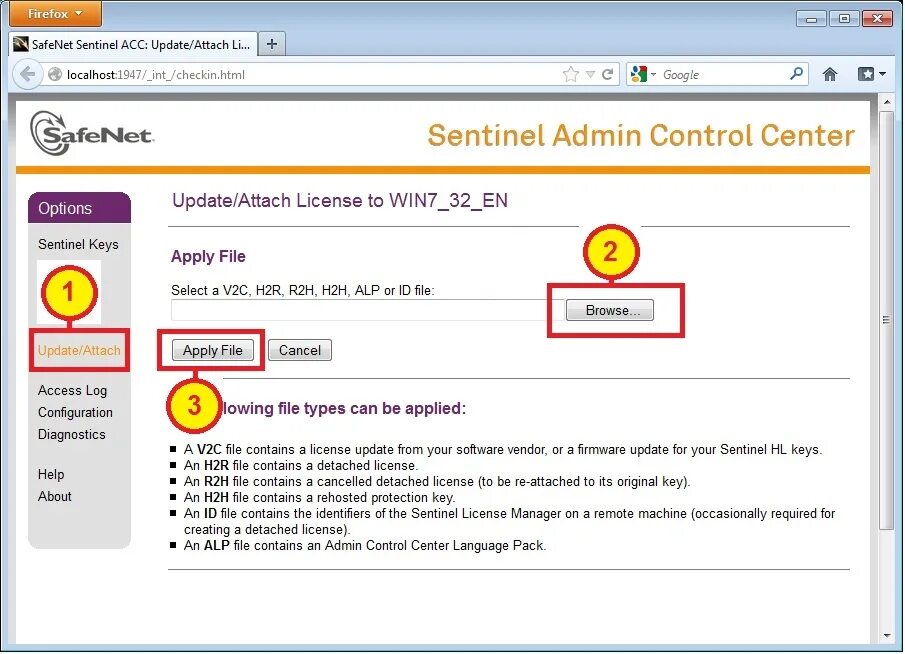The image size is (905, 654).
Task: Click the ALP file description line
Action: [x=365, y=545]
